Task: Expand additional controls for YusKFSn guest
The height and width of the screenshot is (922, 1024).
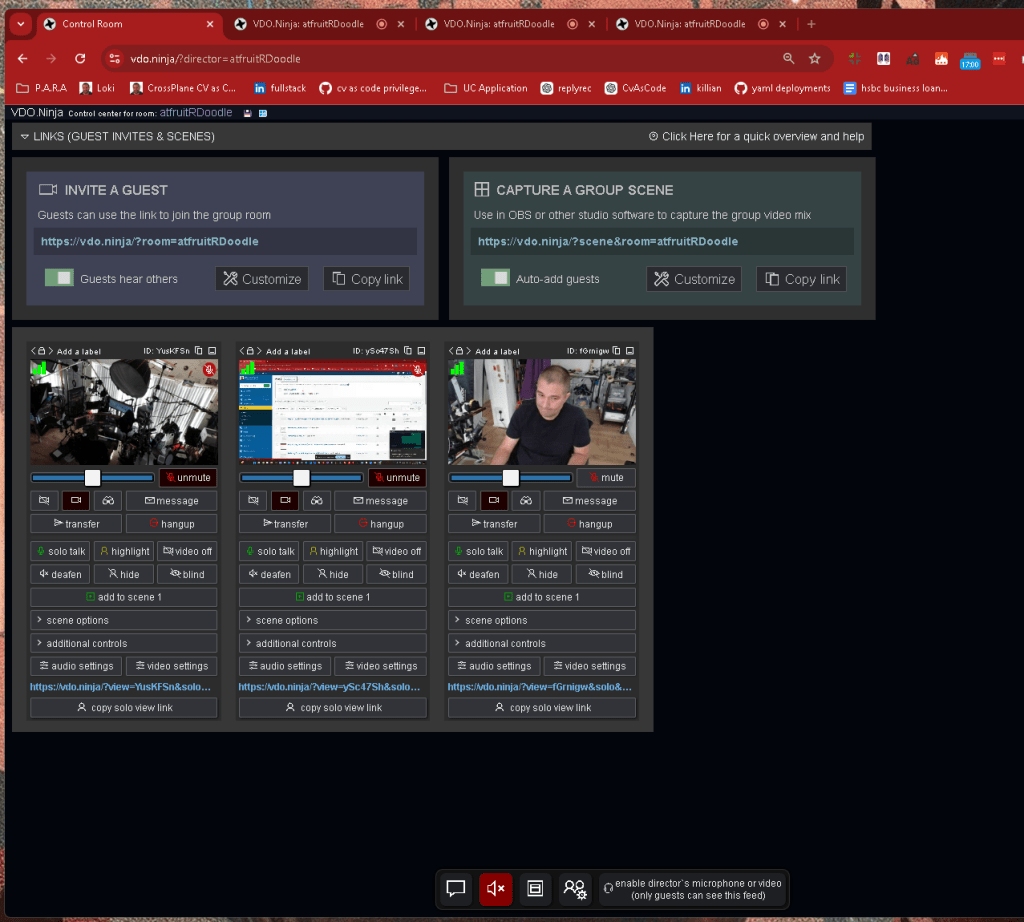Action: coord(123,643)
